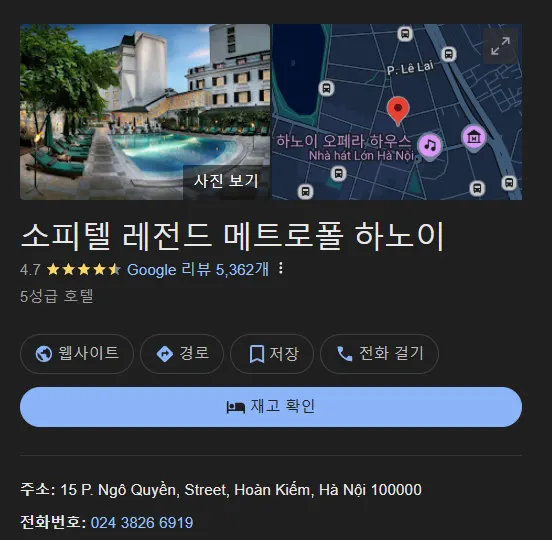Viewport: 552px width, 540px height.
Task: Click the phone number 024 3826 6919
Action: point(142,523)
